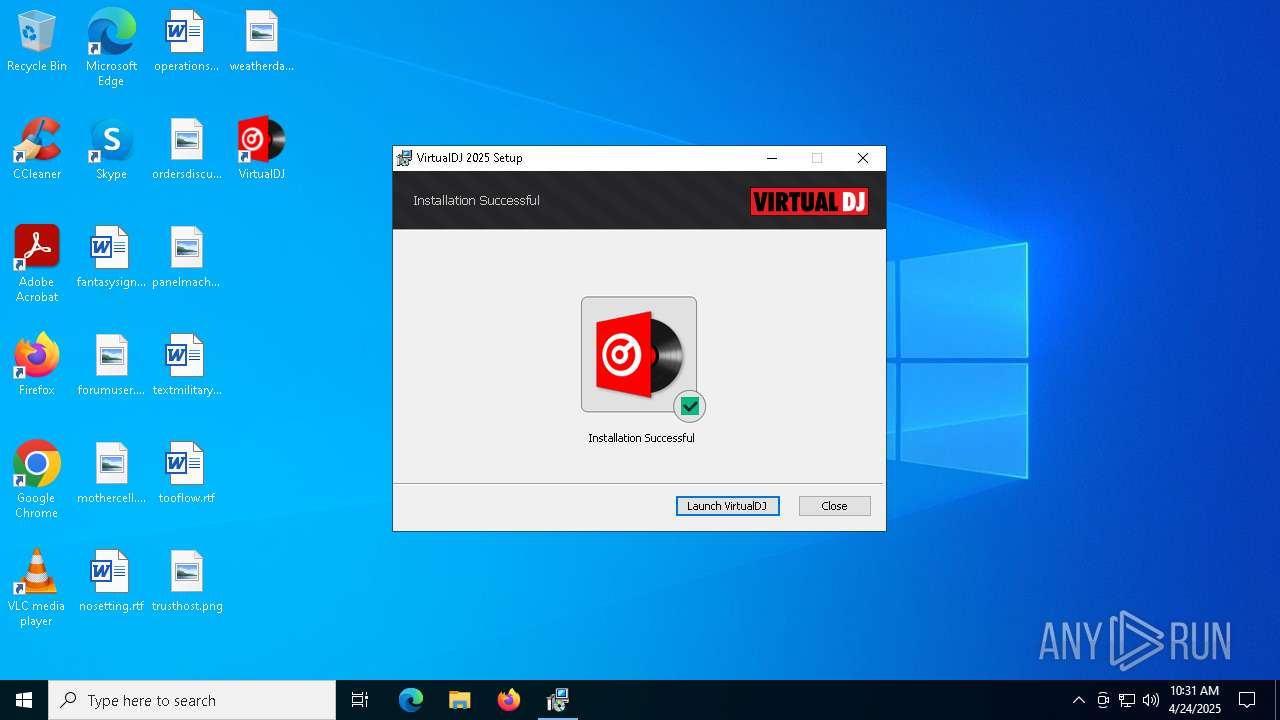Select the Firefox desktop shortcut
This screenshot has height=720, width=1280.
coord(37,366)
